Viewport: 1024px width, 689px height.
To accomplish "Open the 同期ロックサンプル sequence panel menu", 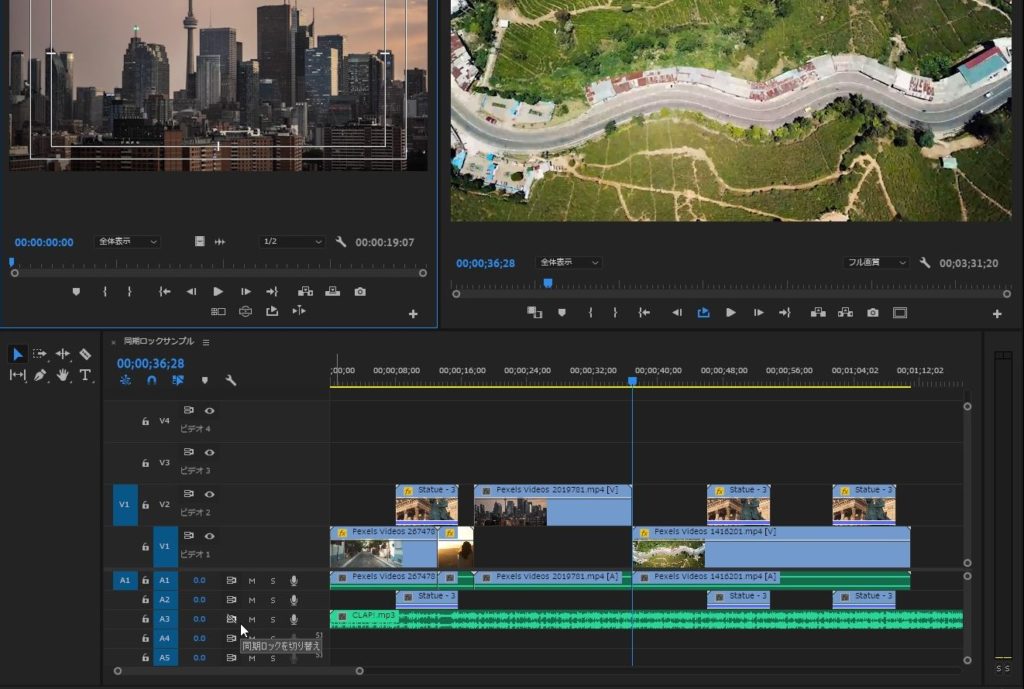I will click(206, 342).
